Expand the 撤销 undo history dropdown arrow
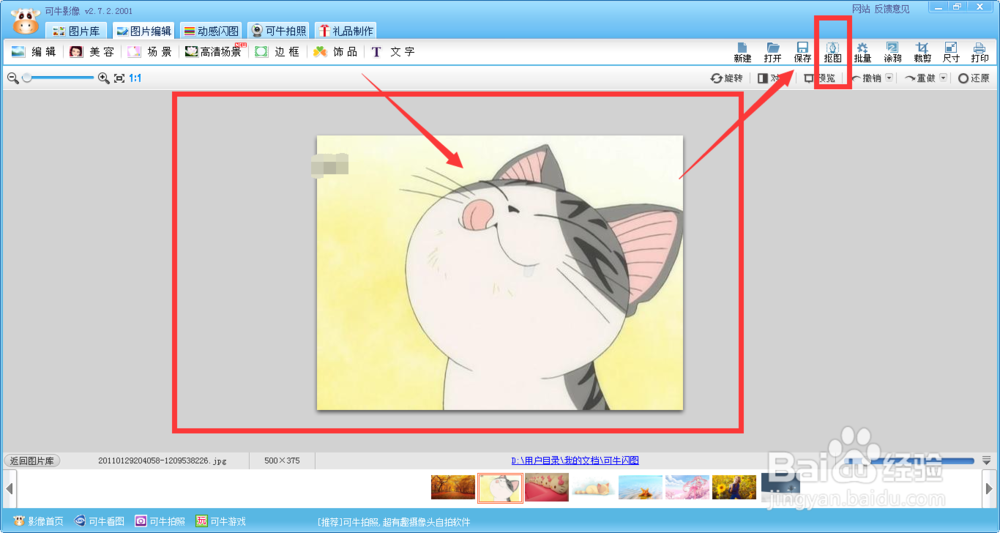The image size is (1000, 533). (x=890, y=78)
